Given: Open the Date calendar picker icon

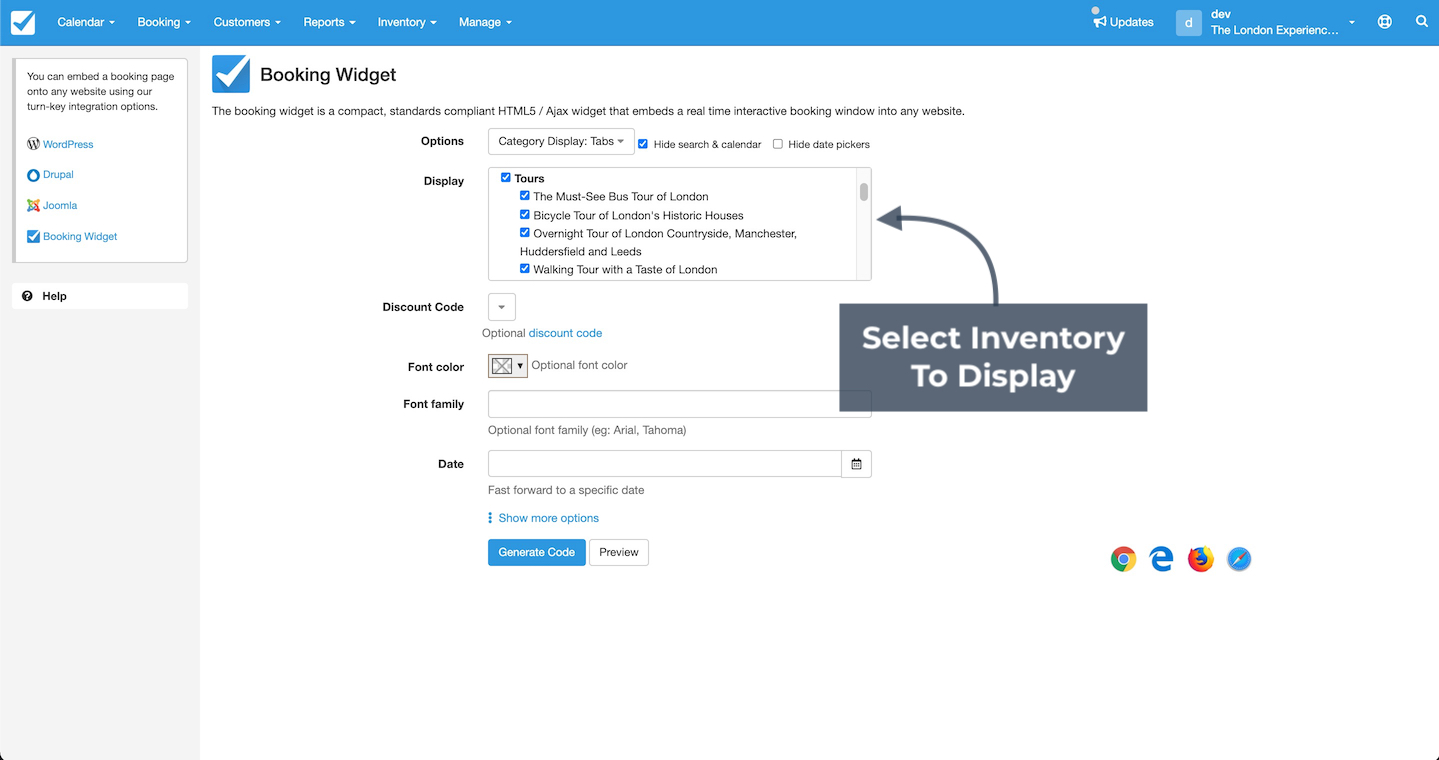Looking at the screenshot, I should coord(857,464).
